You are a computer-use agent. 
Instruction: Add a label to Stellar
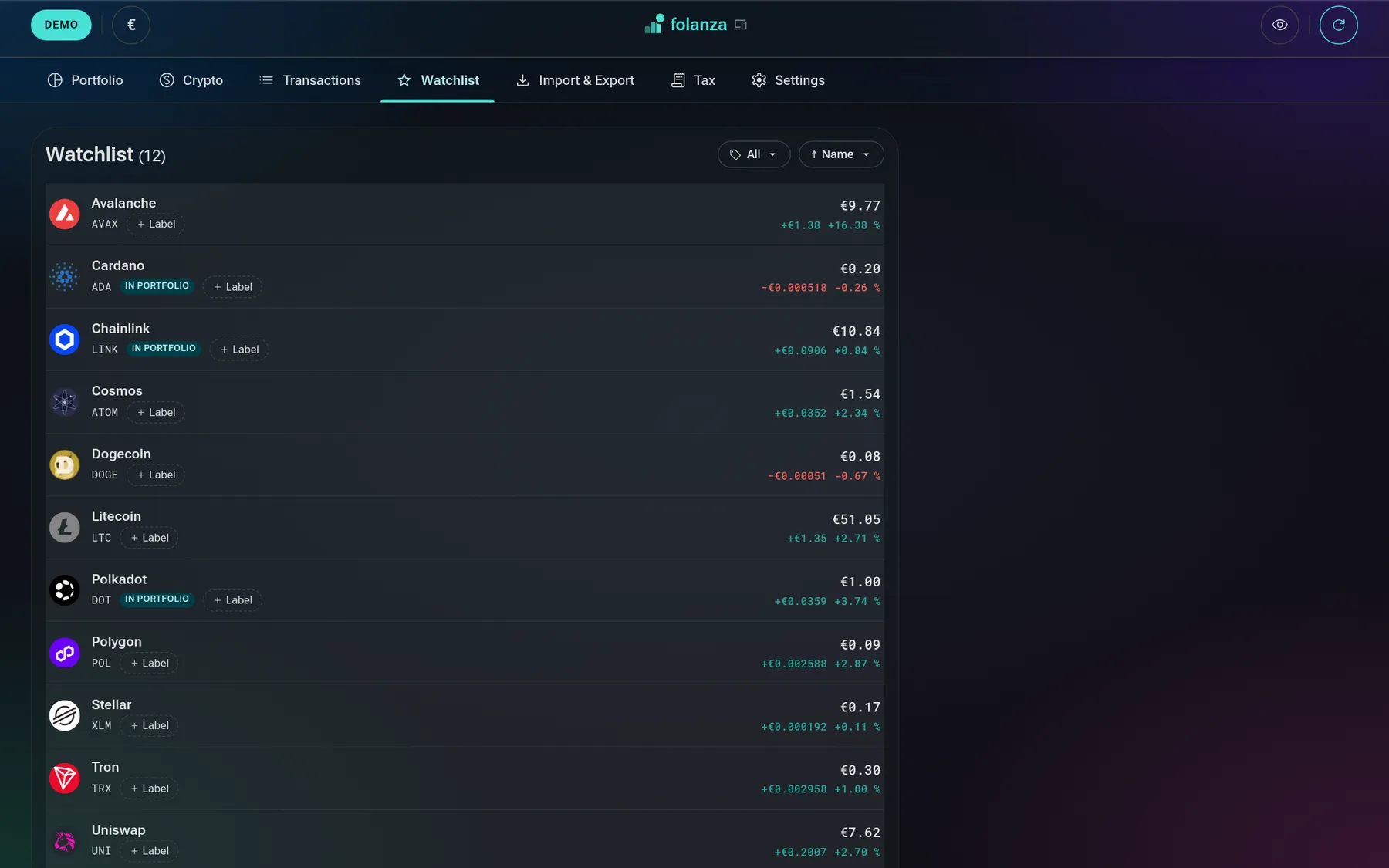149,726
